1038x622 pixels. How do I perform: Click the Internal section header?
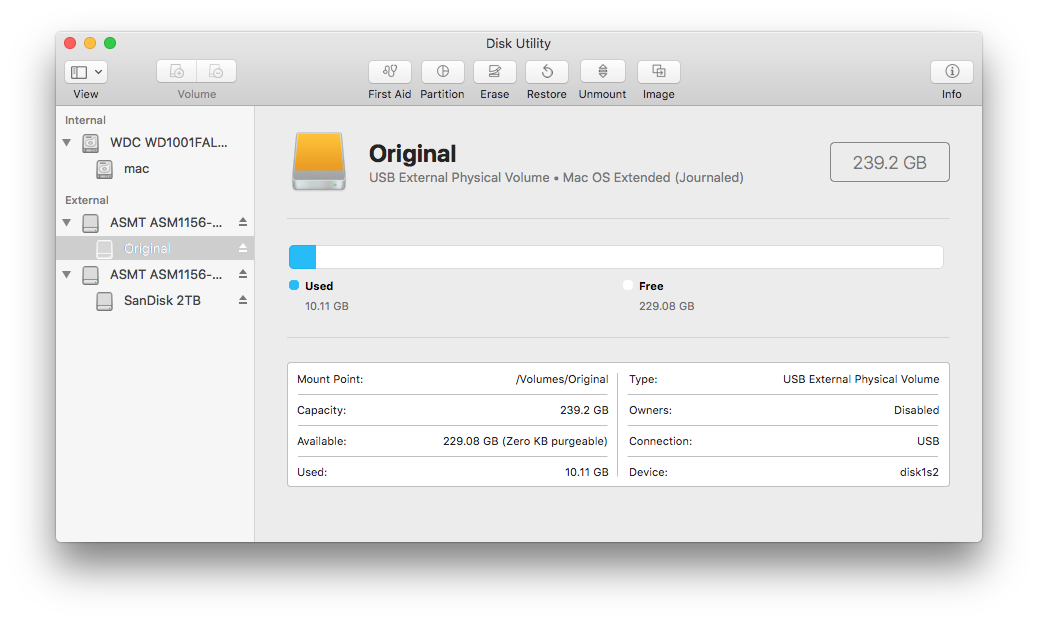point(85,120)
